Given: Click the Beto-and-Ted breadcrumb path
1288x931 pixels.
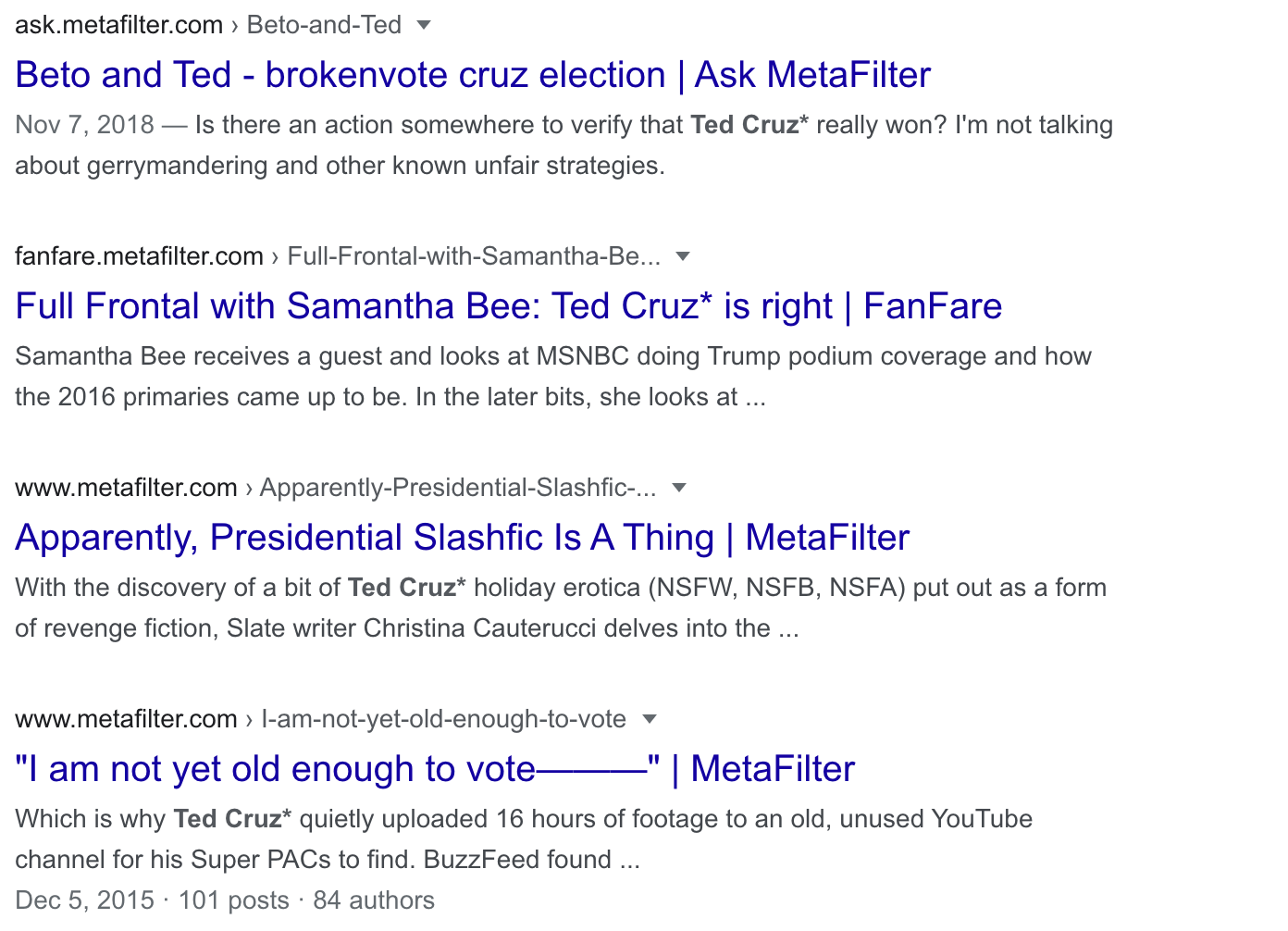Looking at the screenshot, I should click(x=324, y=25).
